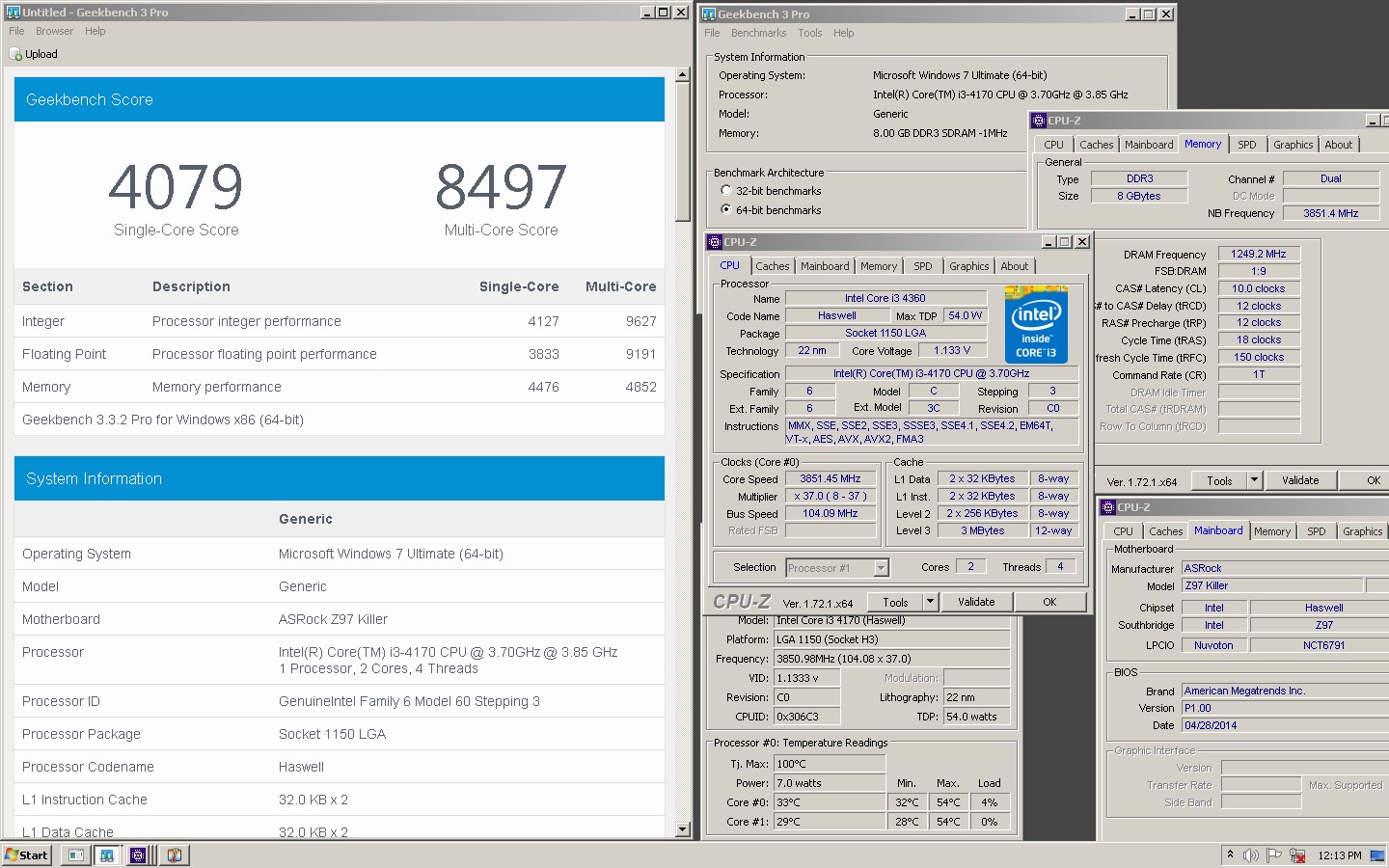Click Integer row in Geekbench score table

[340, 321]
